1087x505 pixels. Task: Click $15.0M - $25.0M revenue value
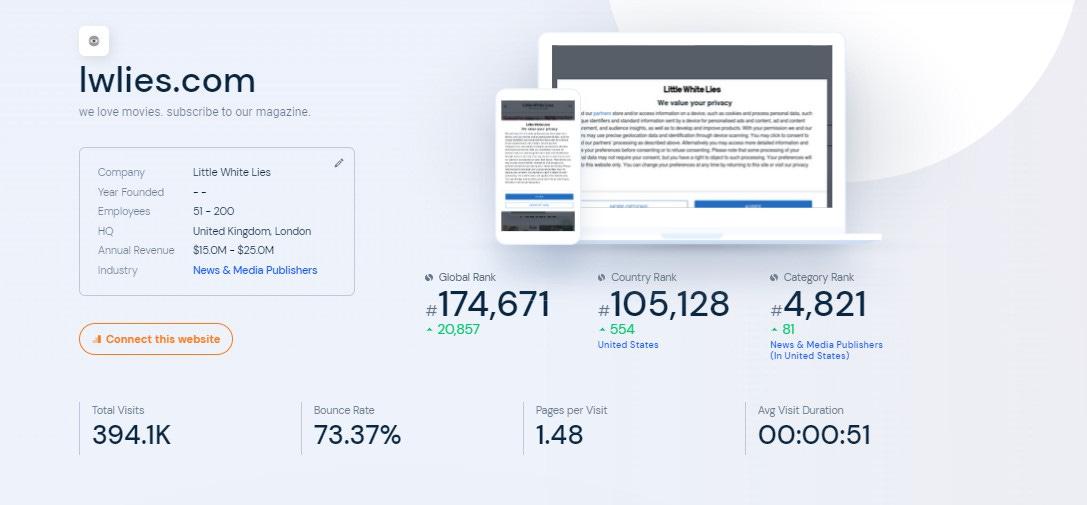click(x=234, y=250)
